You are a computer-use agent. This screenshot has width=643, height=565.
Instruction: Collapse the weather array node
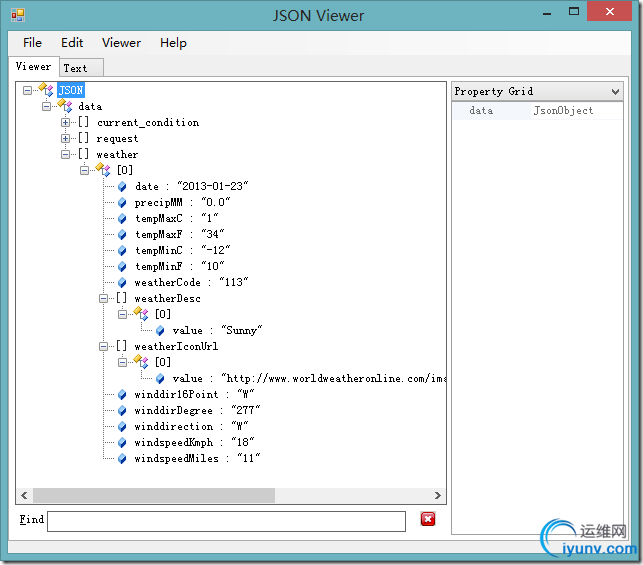point(66,155)
